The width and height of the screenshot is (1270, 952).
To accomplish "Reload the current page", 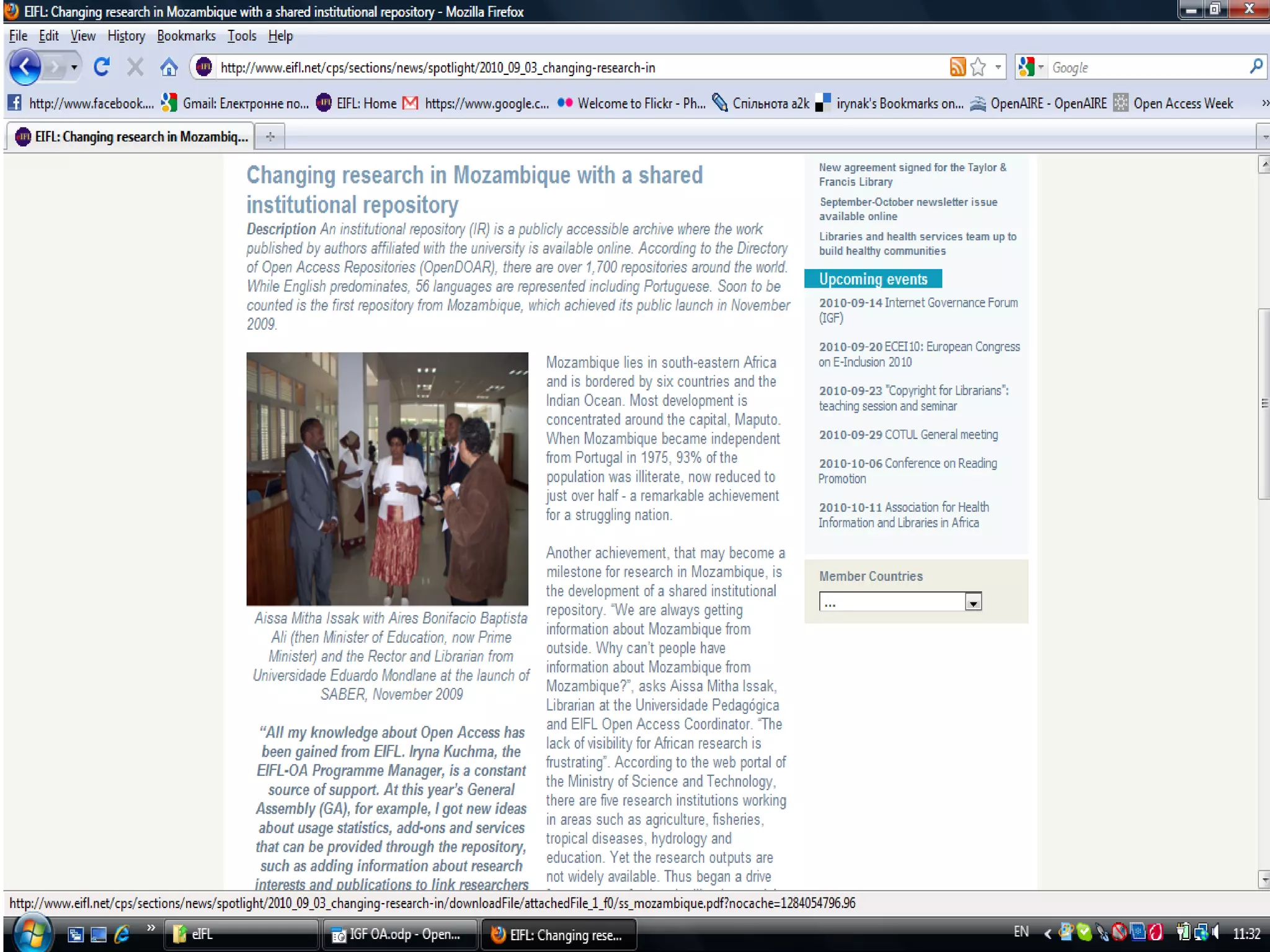I will pyautogui.click(x=102, y=67).
